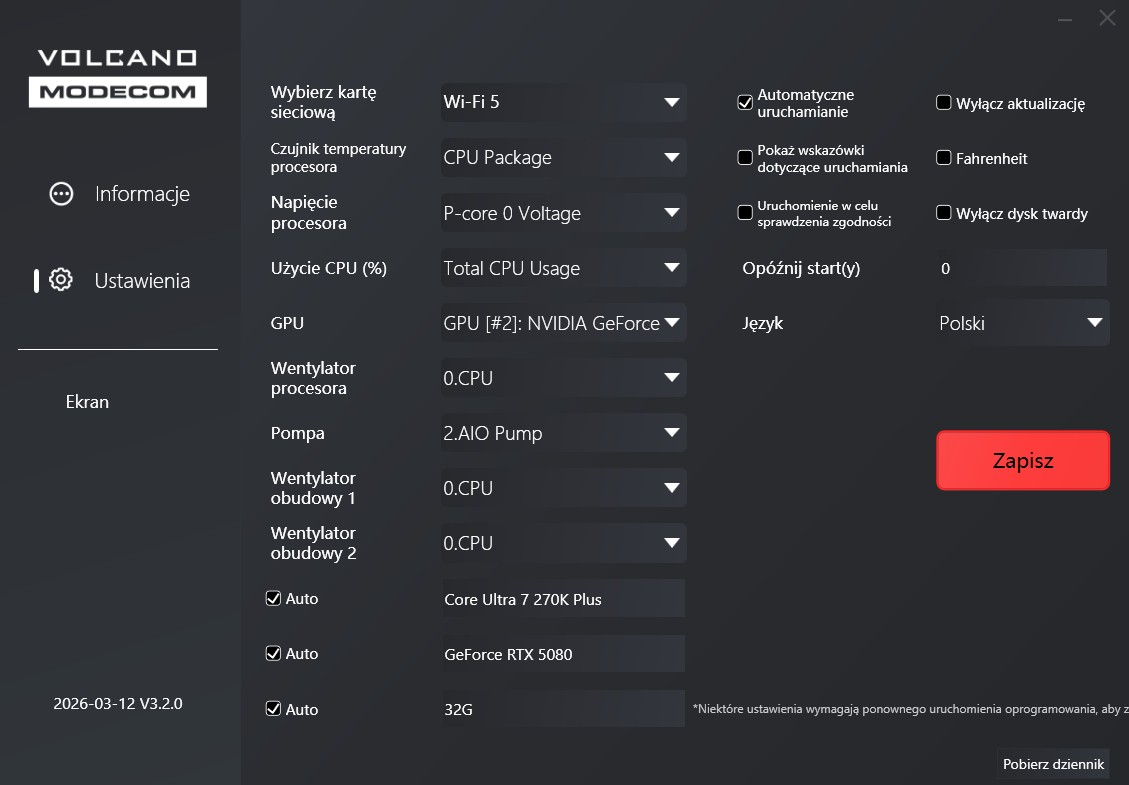Click the Ustawienia gear icon
1129x785 pixels.
tap(61, 281)
